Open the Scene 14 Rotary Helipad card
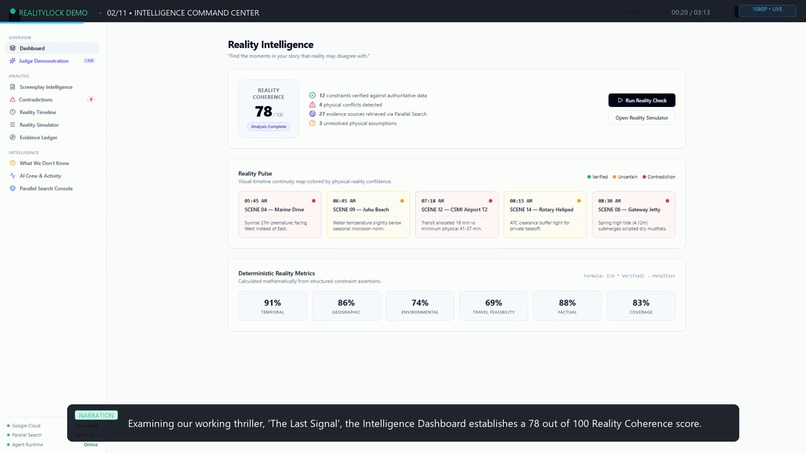This screenshot has height=453, width=806. (x=545, y=214)
